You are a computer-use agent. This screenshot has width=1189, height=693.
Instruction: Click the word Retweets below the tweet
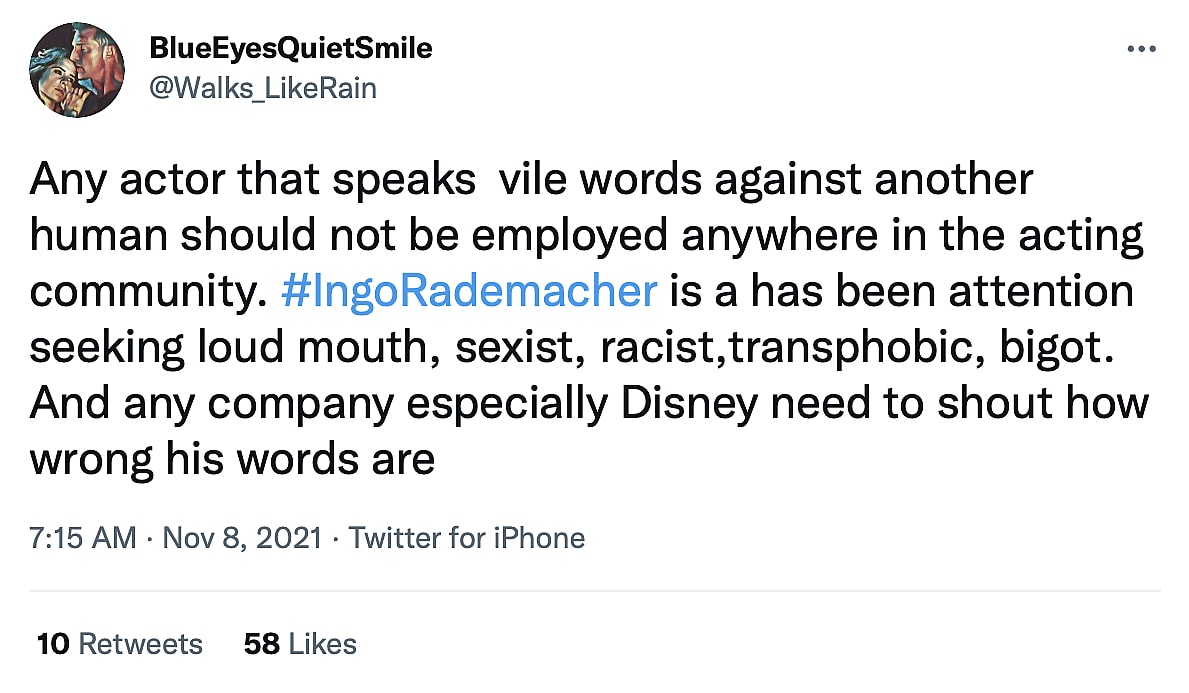click(140, 644)
